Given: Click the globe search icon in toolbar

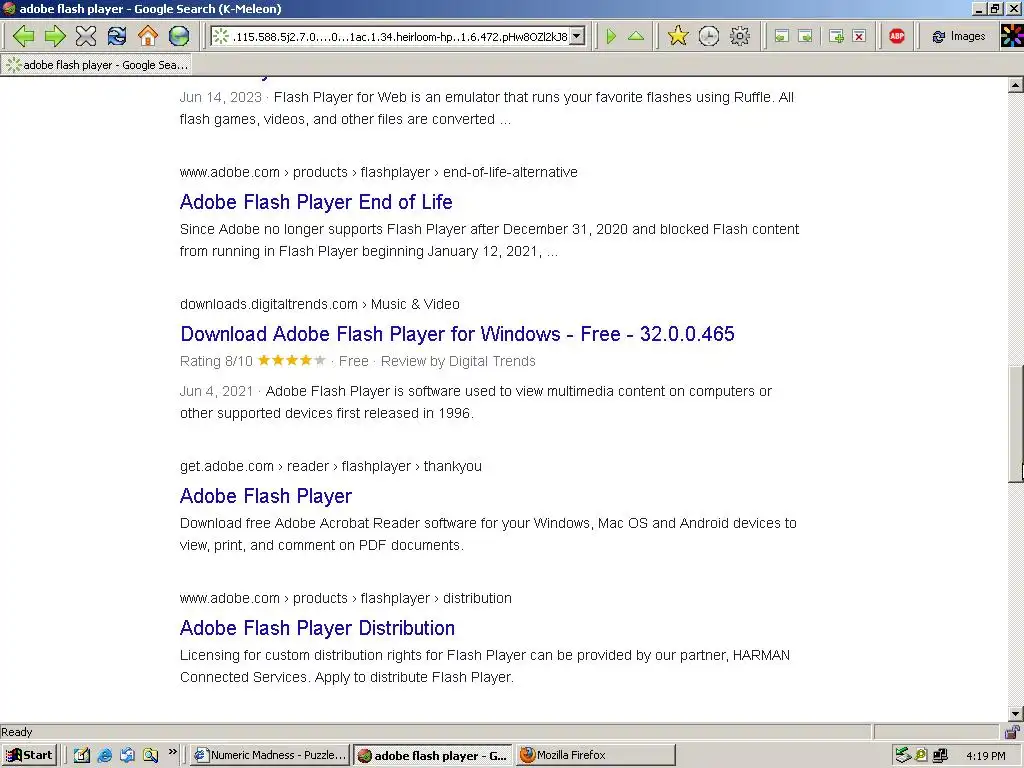Looking at the screenshot, I should (x=179, y=36).
